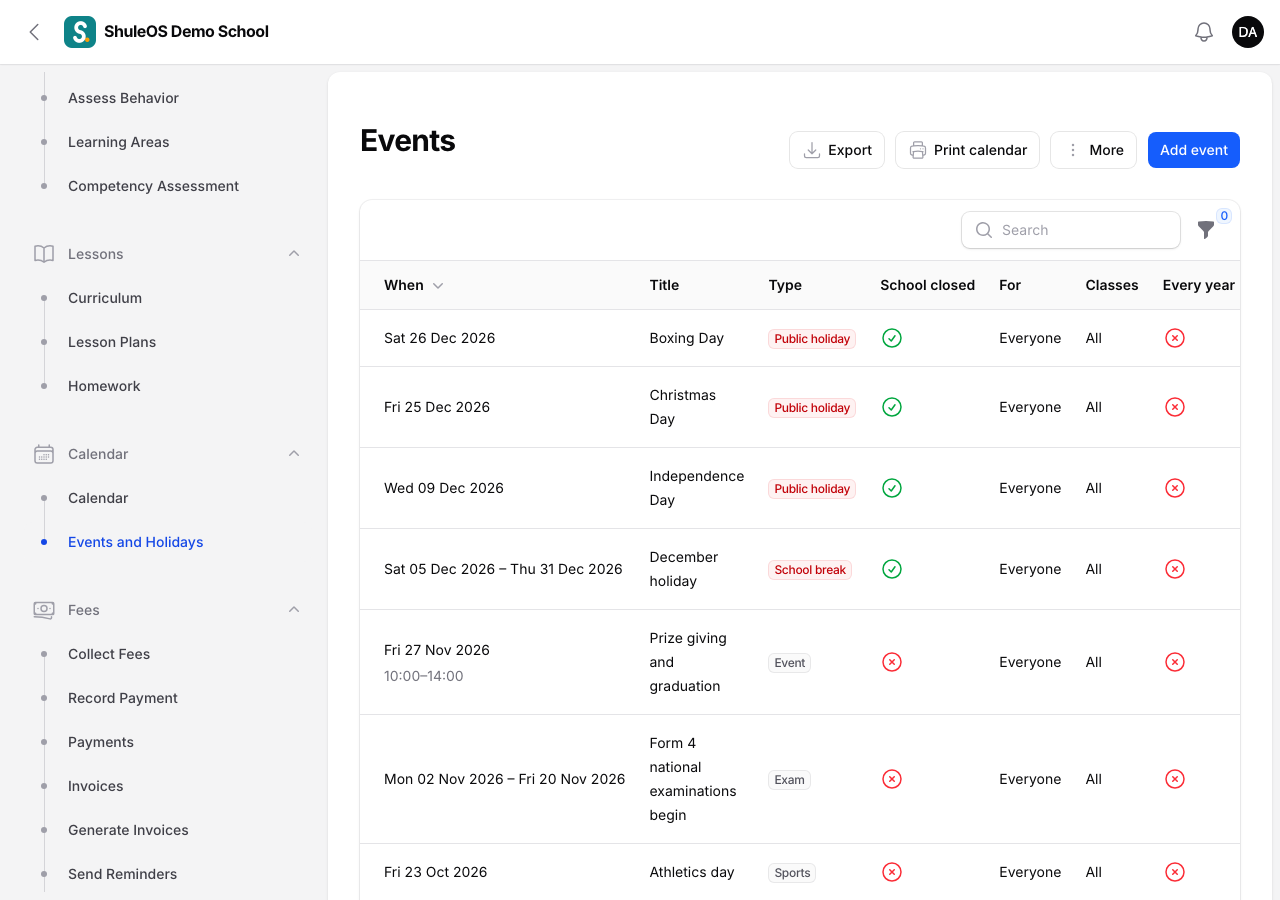Screen dimensions: 1280x900
Task: Click the Fees money icon in sidebar
Action: point(44,610)
